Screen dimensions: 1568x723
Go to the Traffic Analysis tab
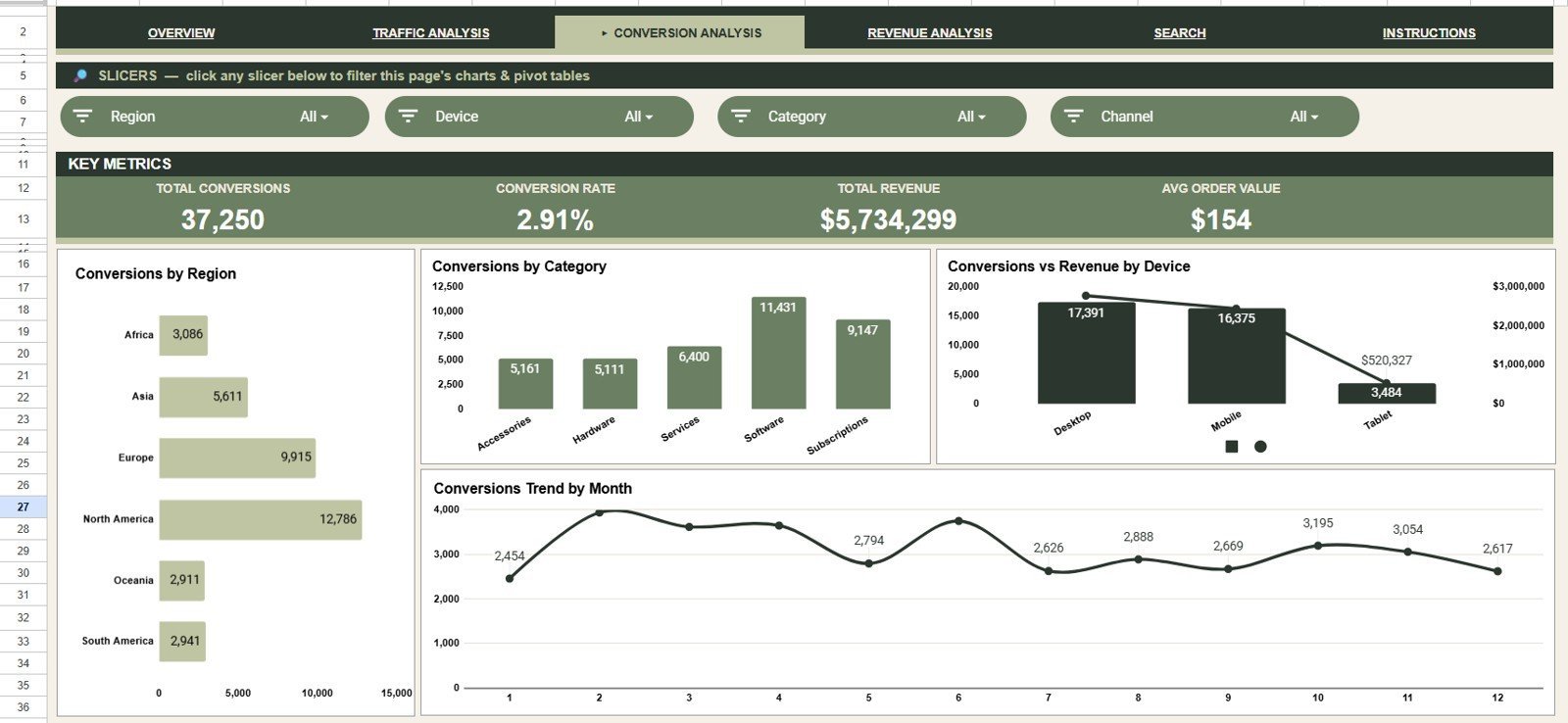(x=431, y=32)
